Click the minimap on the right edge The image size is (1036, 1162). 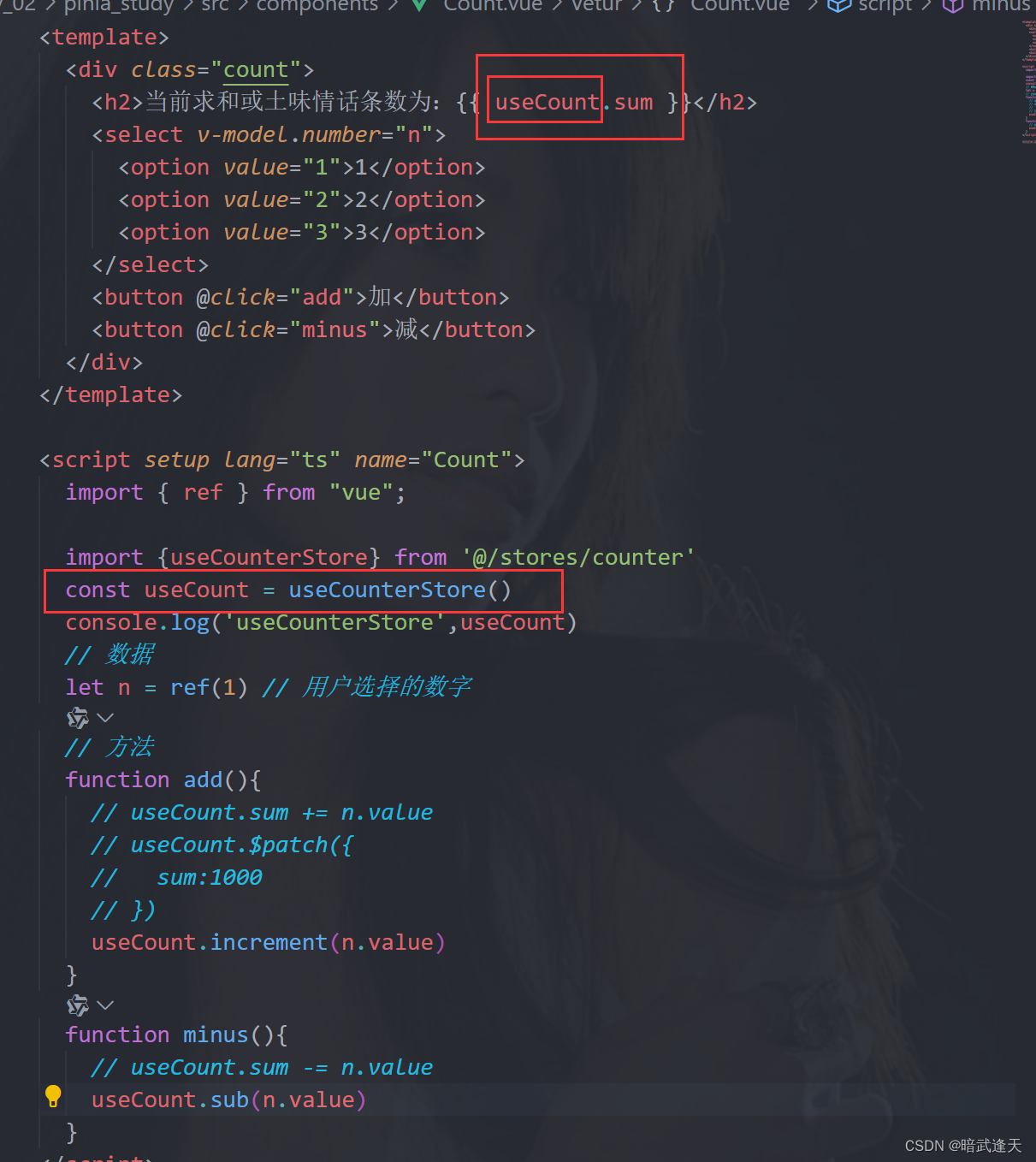click(x=1028, y=81)
